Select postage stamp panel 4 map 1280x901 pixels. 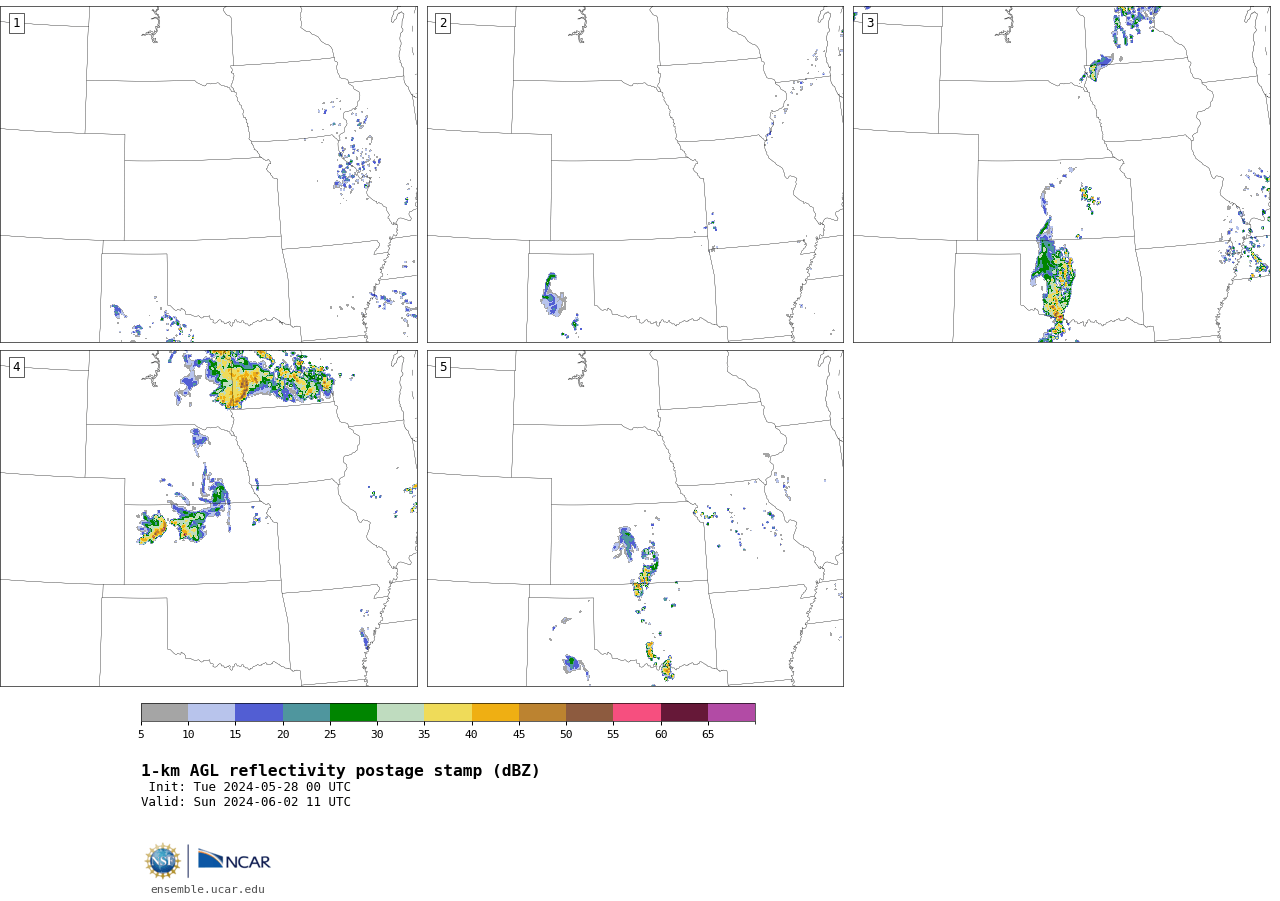tap(208, 518)
